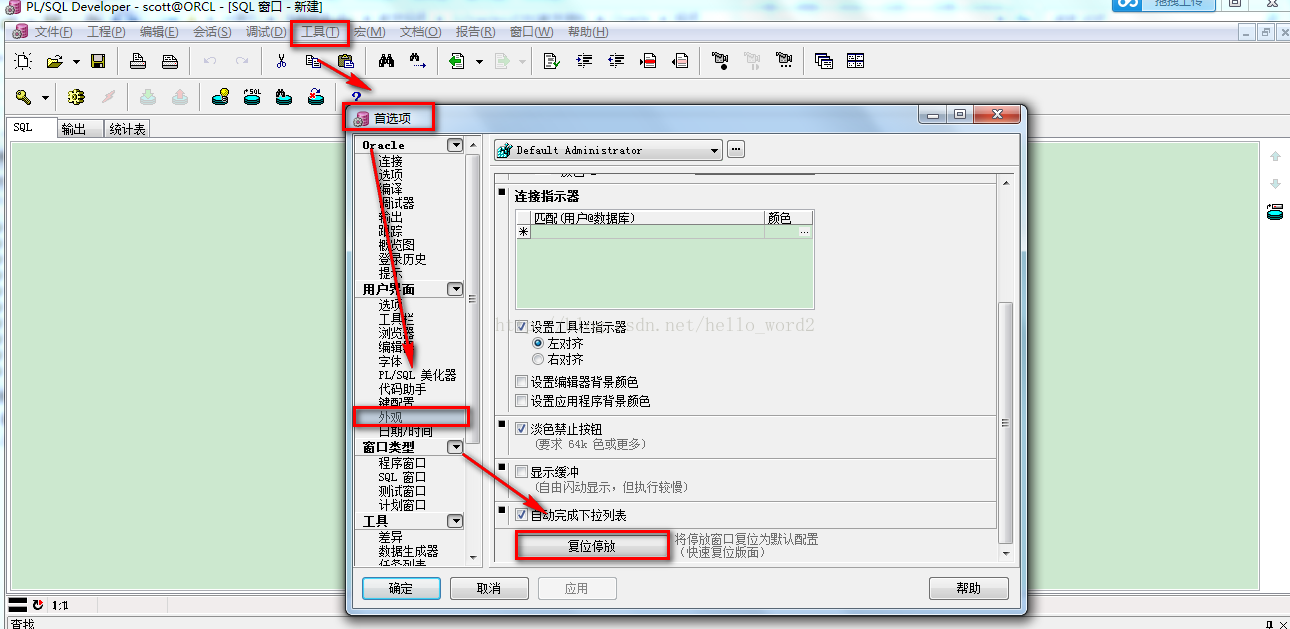Click the preferences category list scrollbar
Screen dimensions: 1290x629
click(473, 298)
